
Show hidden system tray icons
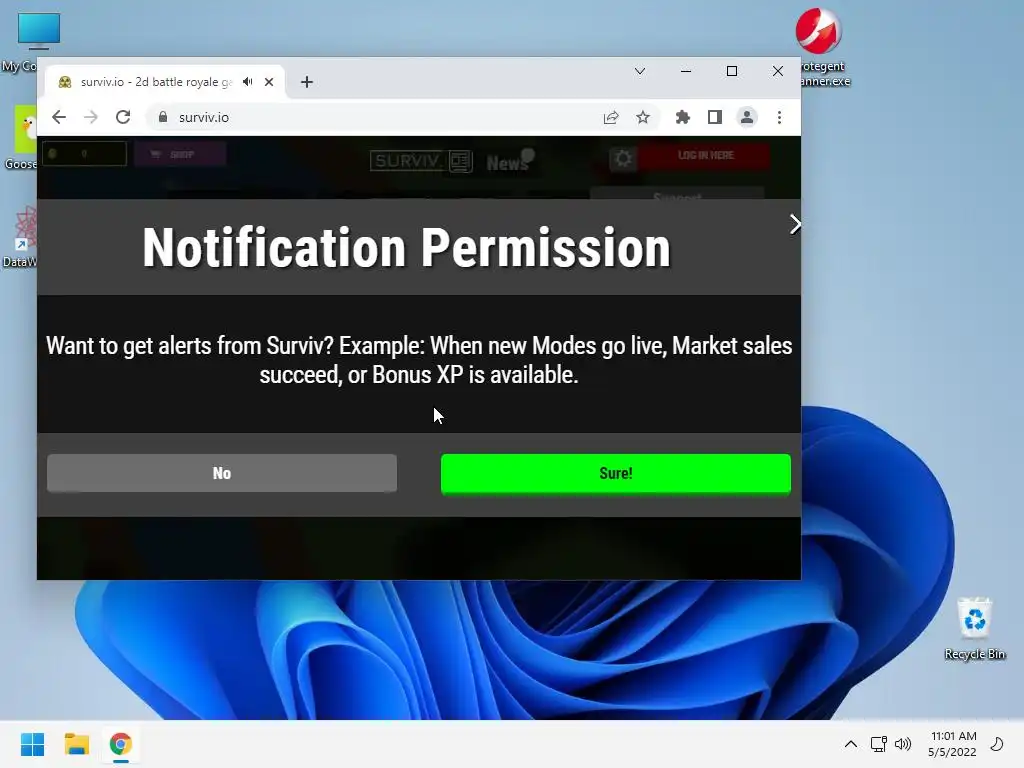pyautogui.click(x=850, y=744)
